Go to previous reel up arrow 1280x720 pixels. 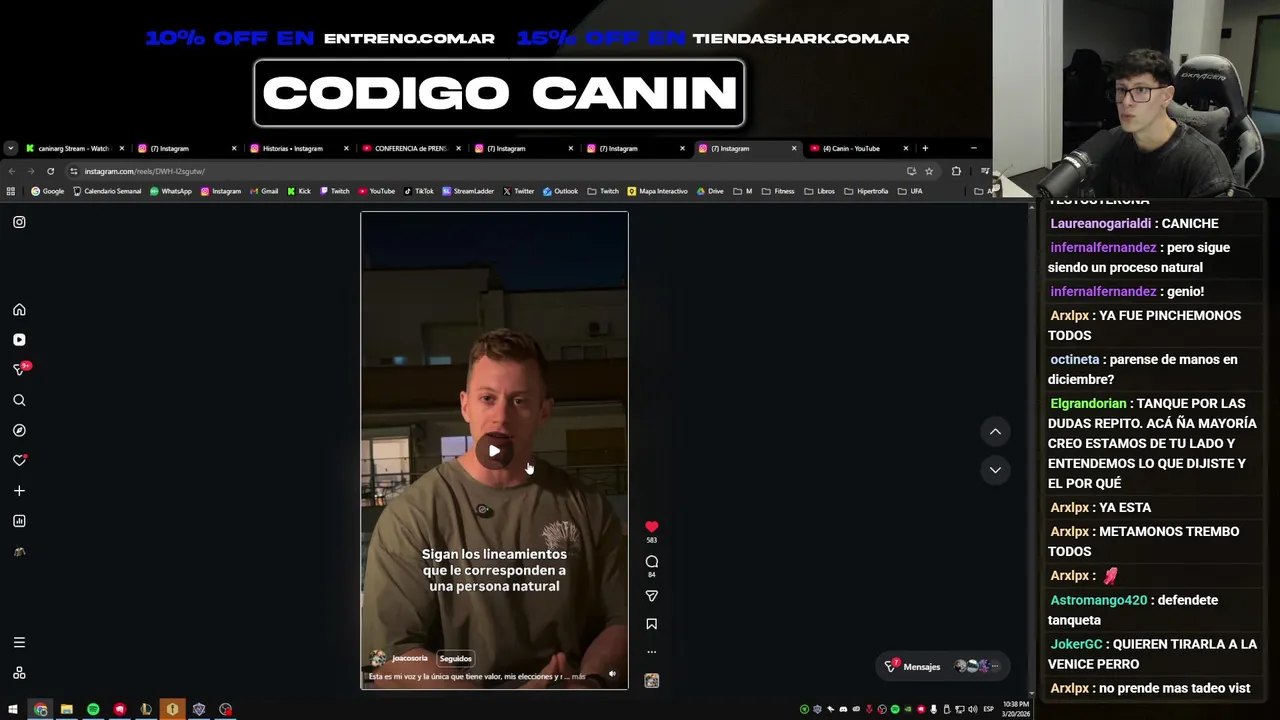click(x=995, y=432)
